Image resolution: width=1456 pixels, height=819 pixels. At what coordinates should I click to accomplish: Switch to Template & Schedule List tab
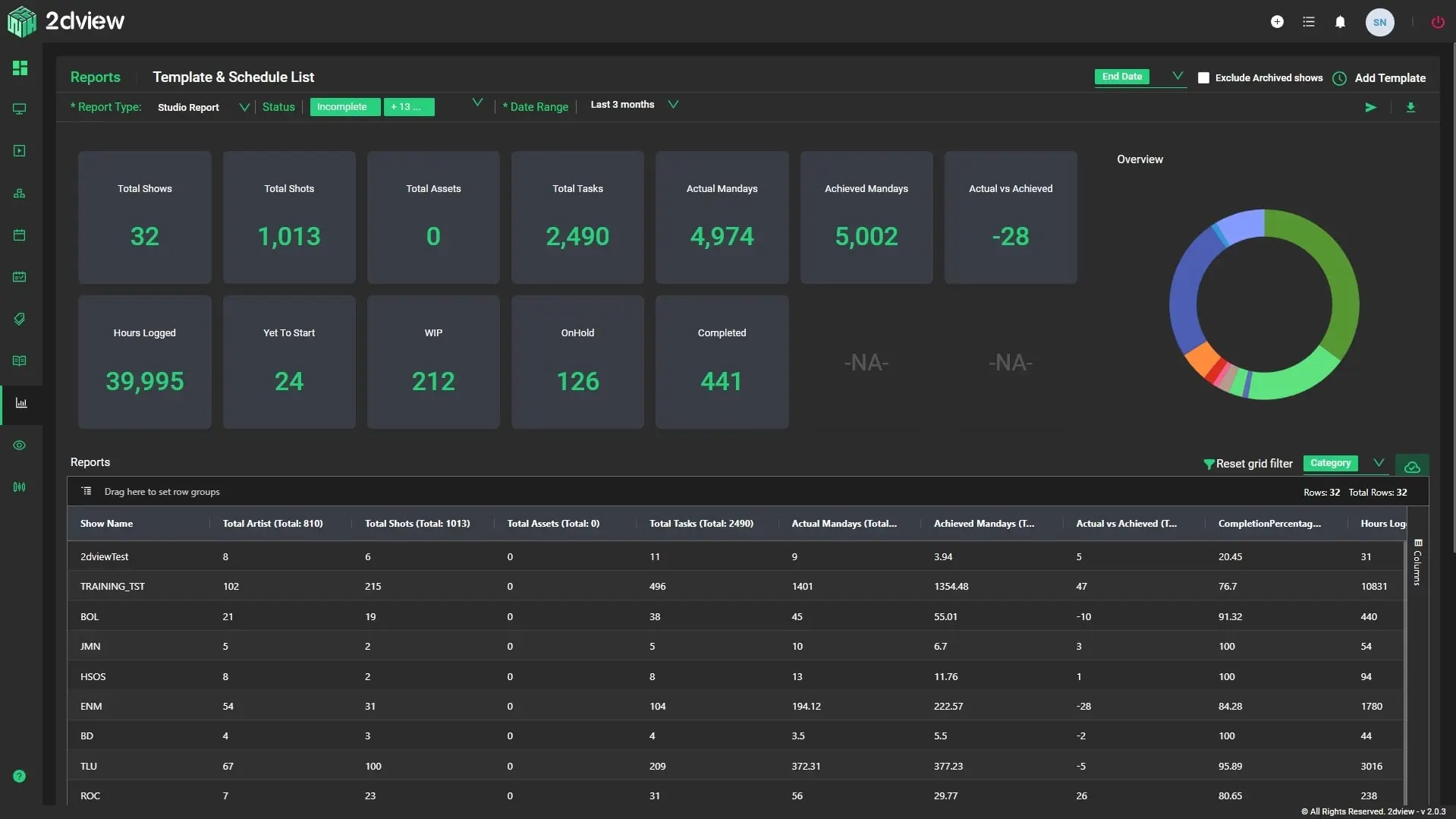tap(233, 77)
